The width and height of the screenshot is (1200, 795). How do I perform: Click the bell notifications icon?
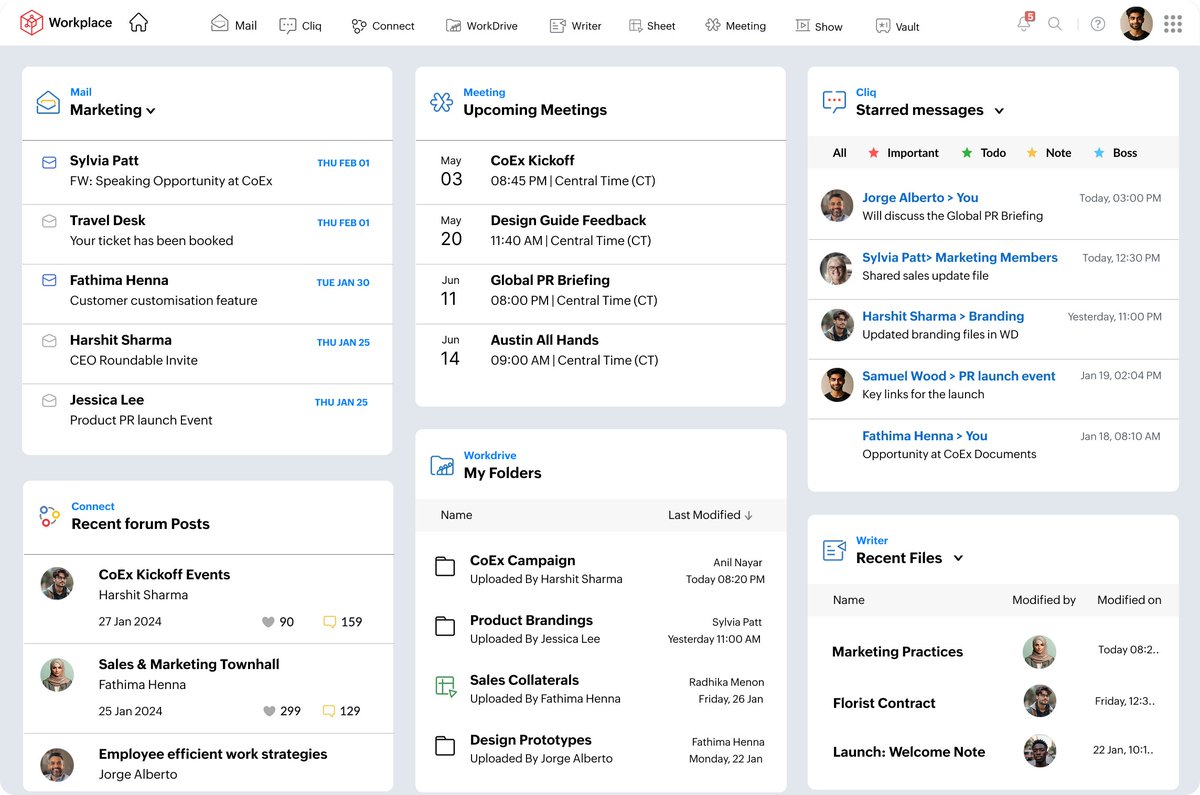(x=1025, y=23)
